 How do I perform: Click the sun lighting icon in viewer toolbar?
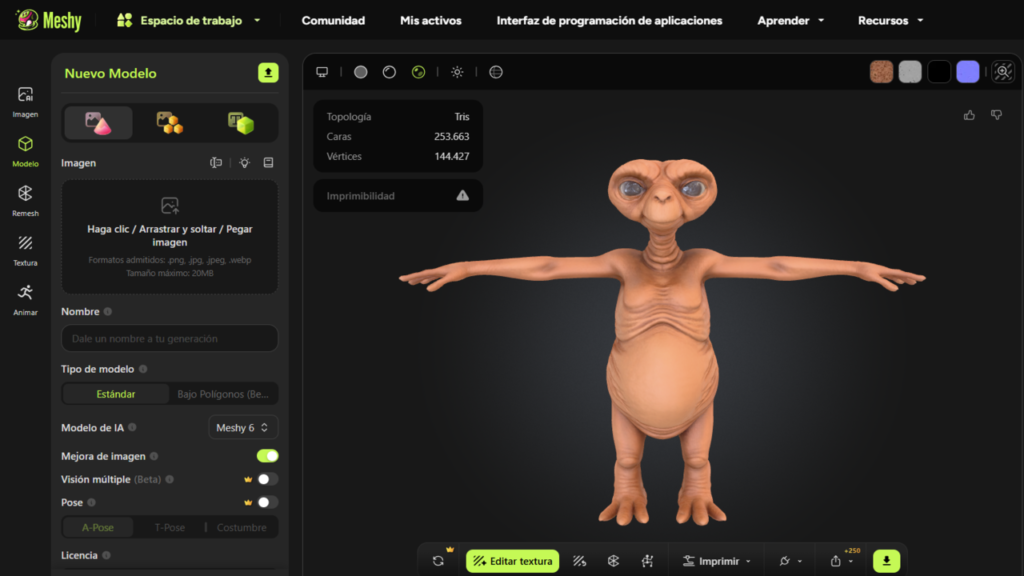pyautogui.click(x=457, y=72)
